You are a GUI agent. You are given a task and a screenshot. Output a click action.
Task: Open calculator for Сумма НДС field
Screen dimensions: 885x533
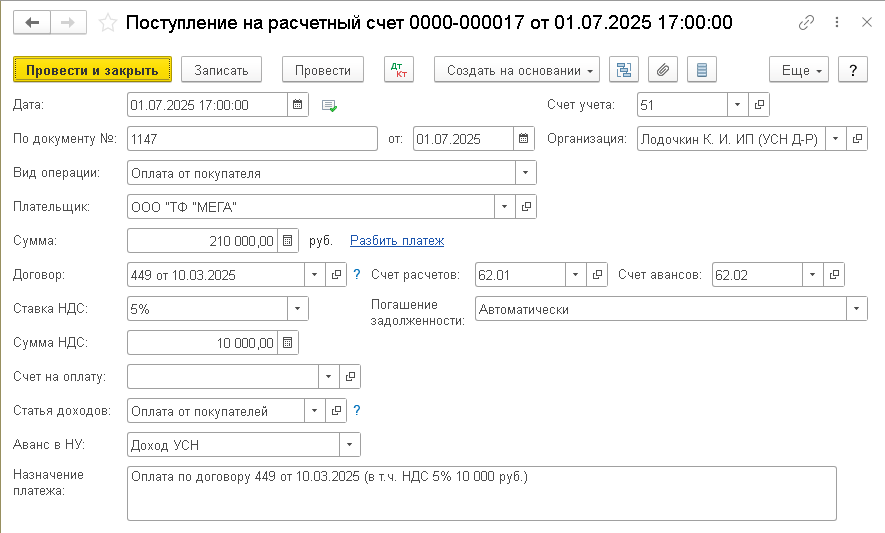(x=288, y=343)
